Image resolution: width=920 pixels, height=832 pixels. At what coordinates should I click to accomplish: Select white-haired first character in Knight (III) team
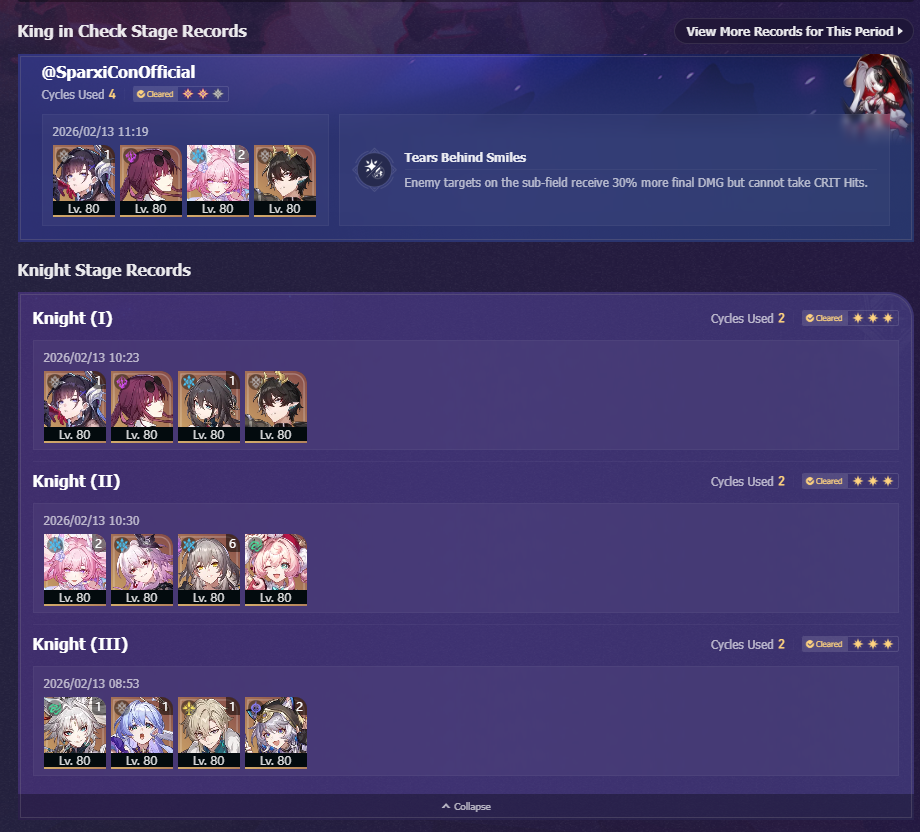pos(75,733)
